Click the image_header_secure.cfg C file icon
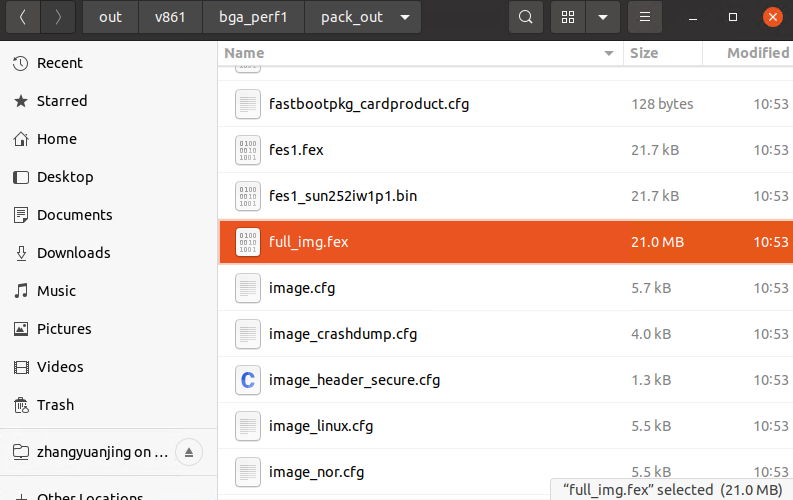The height and width of the screenshot is (500, 793). [x=247, y=380]
